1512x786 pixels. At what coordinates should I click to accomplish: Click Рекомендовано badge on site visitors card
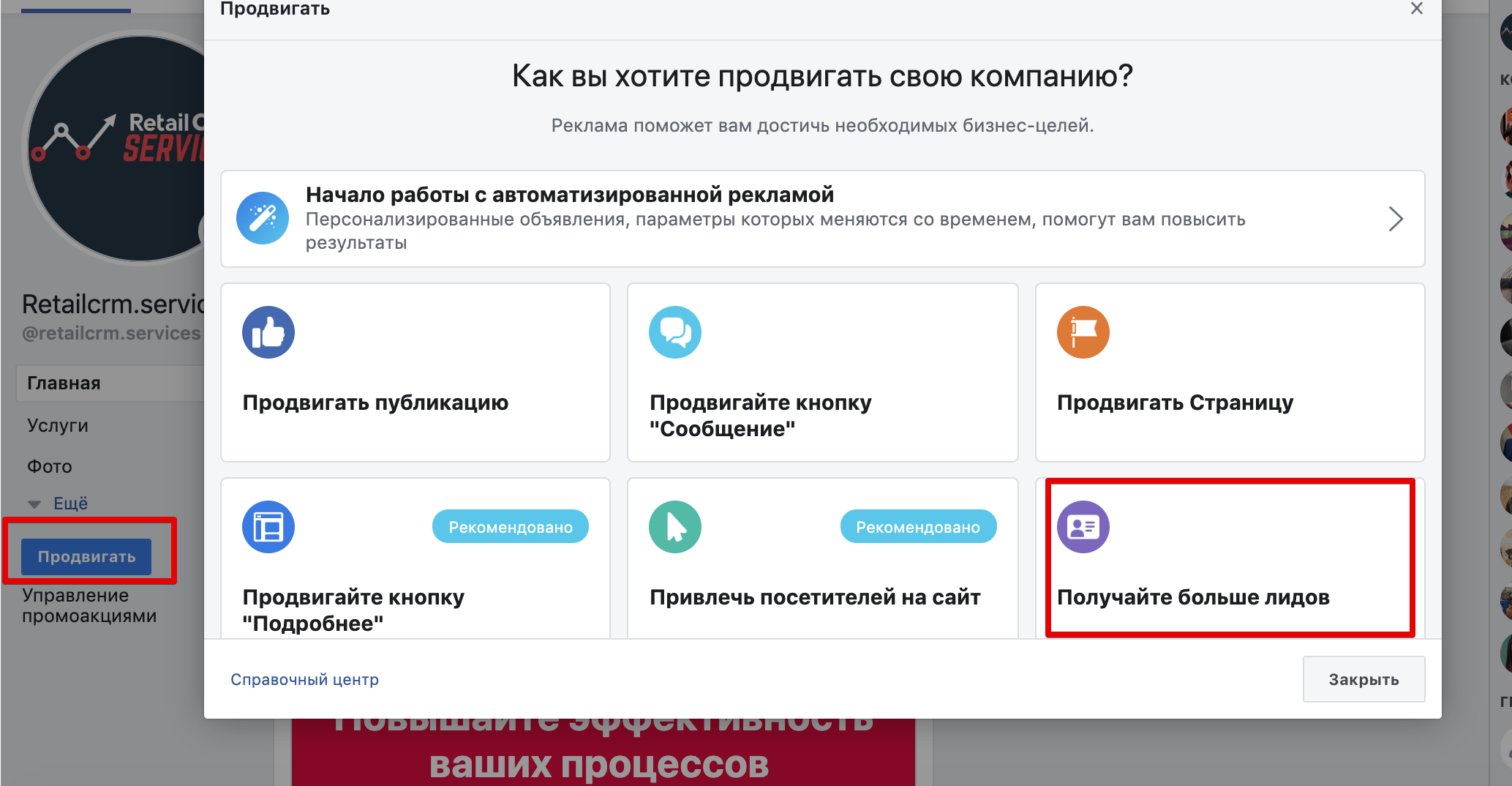918,527
